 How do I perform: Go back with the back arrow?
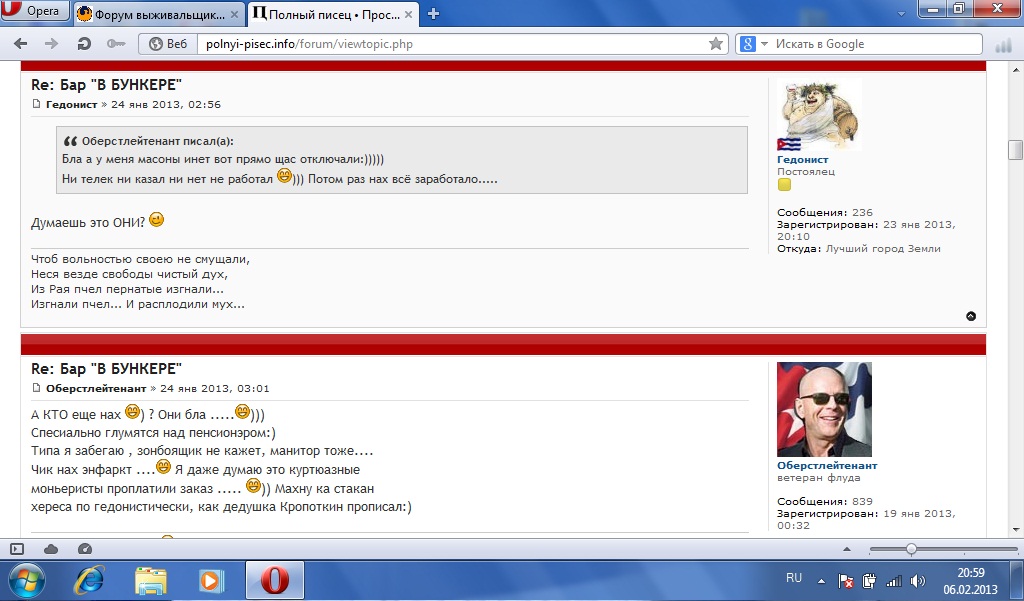pyautogui.click(x=20, y=44)
